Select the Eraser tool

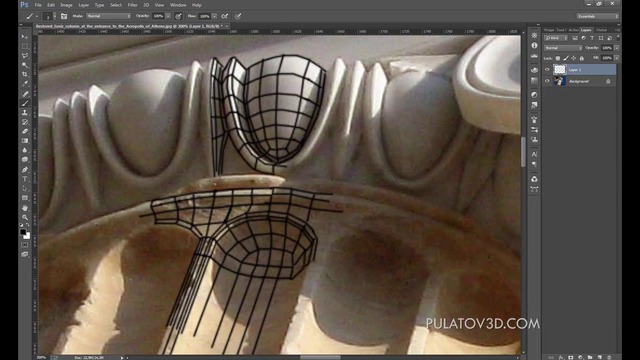pyautogui.click(x=25, y=131)
